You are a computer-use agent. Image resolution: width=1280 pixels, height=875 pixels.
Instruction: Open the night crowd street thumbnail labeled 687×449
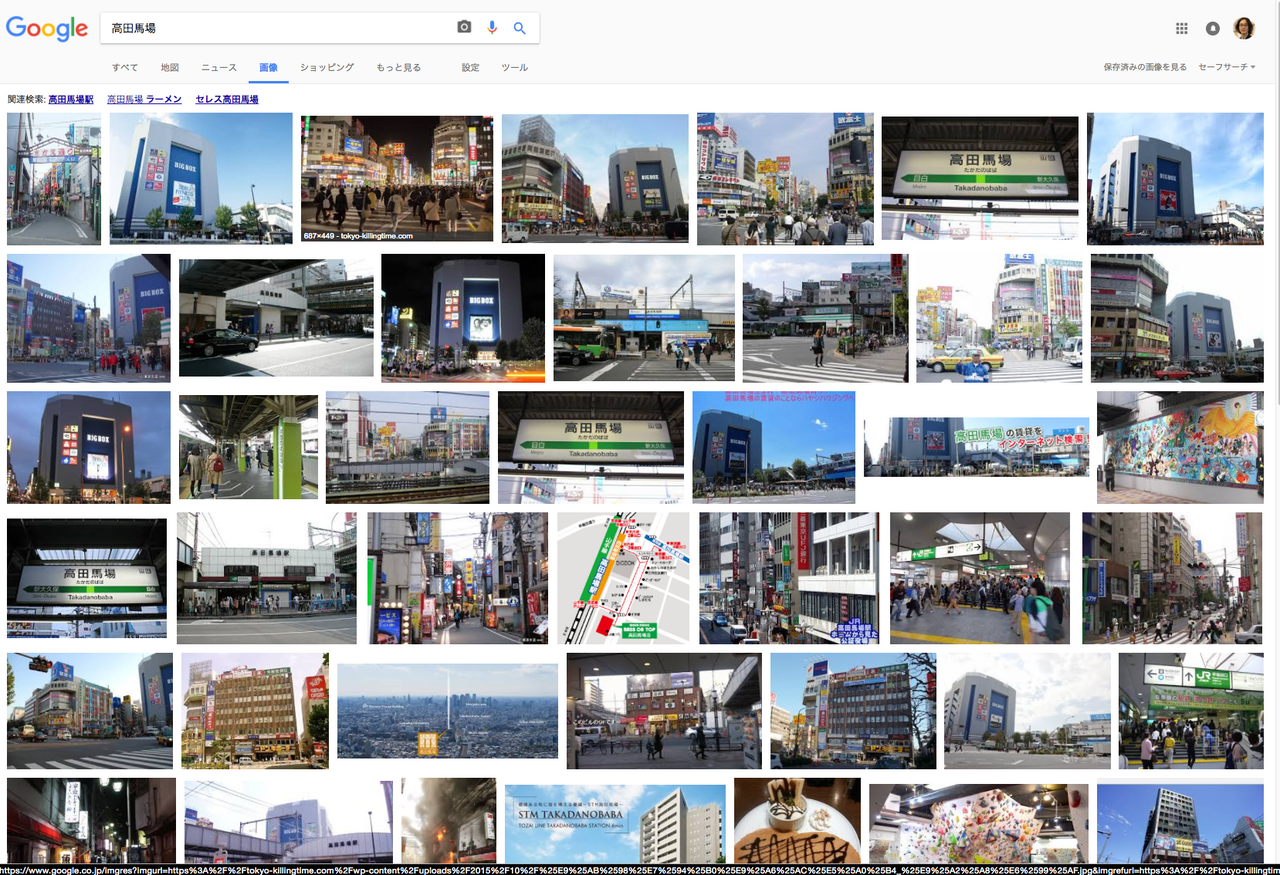tap(397, 178)
